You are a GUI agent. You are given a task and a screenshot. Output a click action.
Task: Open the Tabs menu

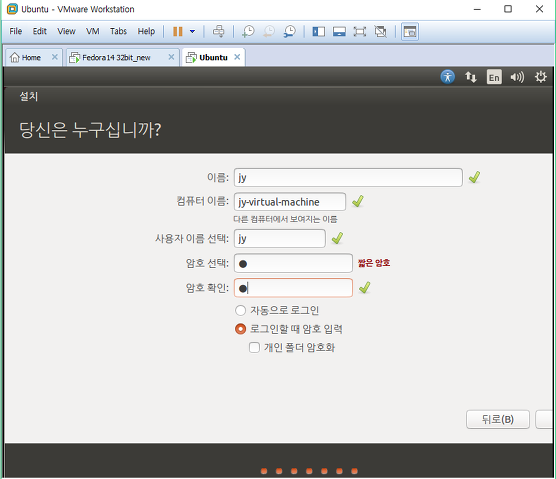(118, 31)
